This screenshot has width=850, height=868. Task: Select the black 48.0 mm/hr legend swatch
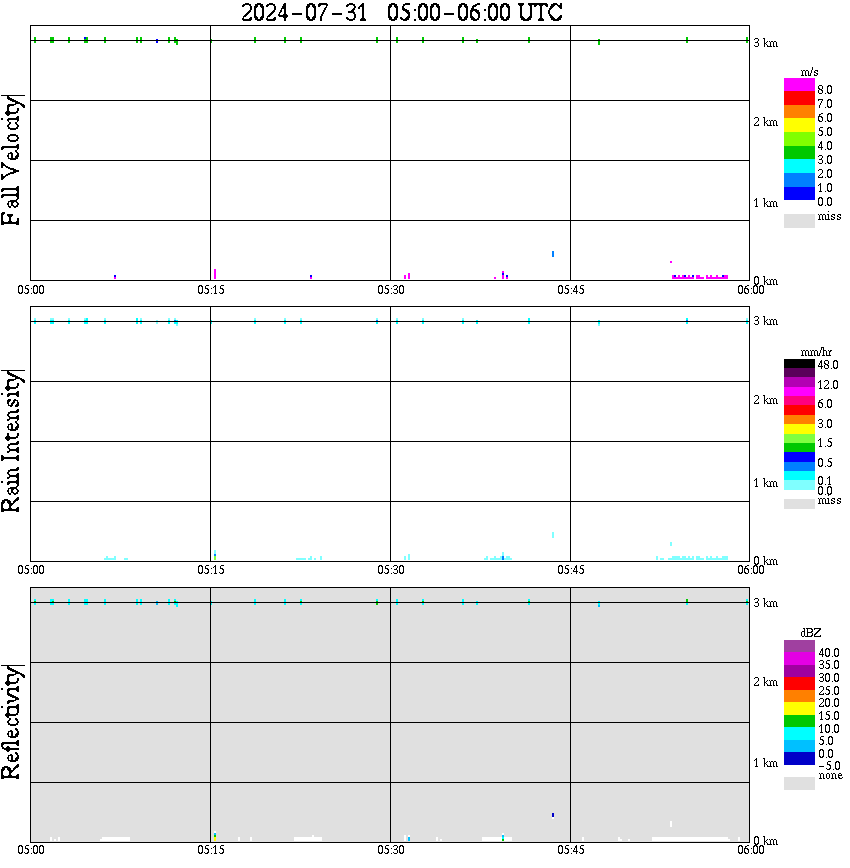[x=799, y=364]
